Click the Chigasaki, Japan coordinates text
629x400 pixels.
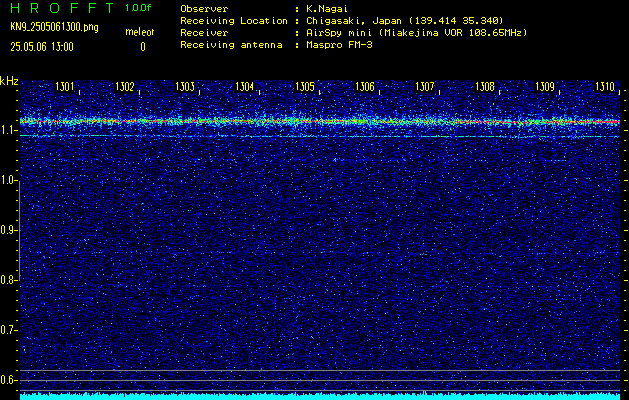(404, 20)
